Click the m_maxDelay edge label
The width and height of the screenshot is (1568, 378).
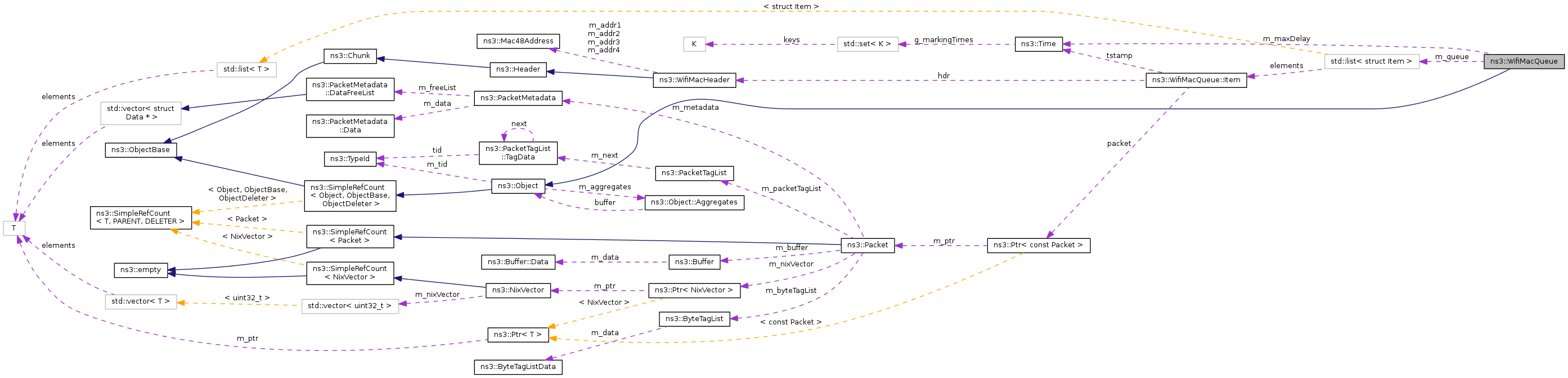1287,39
